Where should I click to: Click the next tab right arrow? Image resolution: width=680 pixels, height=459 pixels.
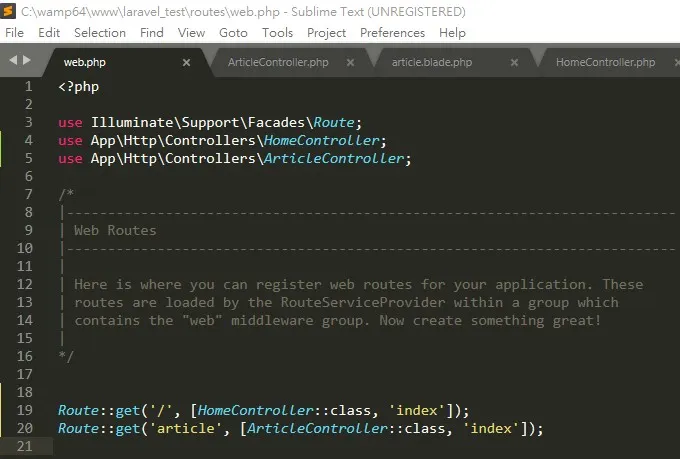tap(27, 60)
